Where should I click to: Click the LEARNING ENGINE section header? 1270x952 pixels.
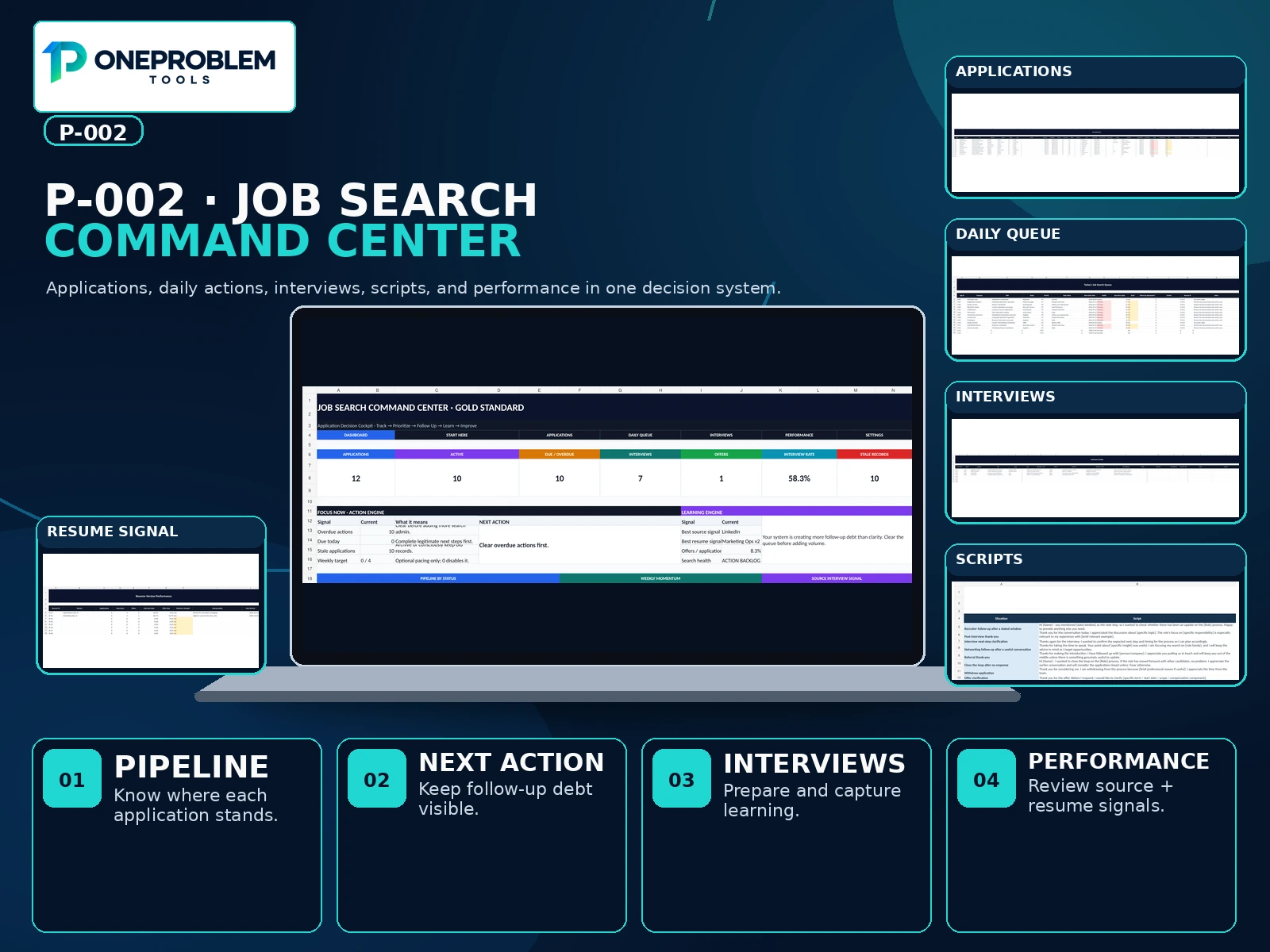[x=796, y=512]
